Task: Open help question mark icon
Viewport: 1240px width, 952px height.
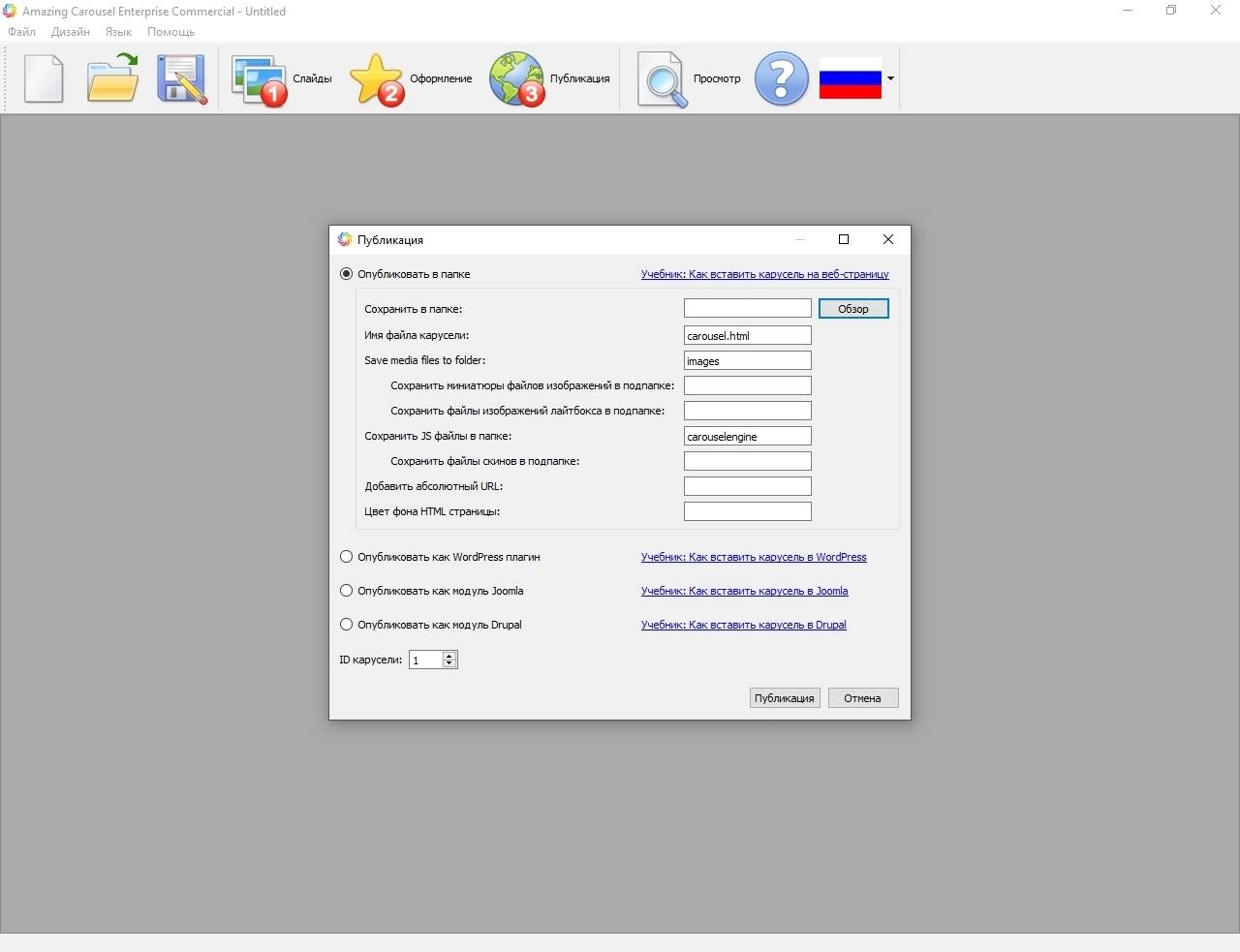Action: [781, 78]
